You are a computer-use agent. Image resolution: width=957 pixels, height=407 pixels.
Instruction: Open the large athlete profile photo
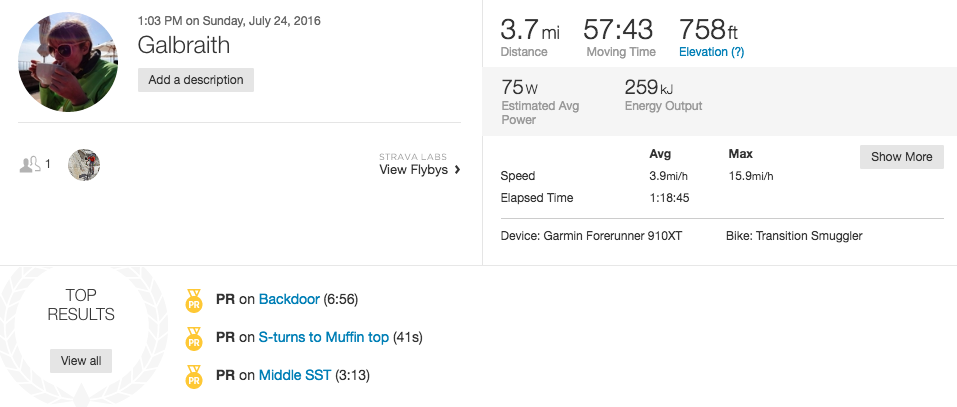point(68,62)
